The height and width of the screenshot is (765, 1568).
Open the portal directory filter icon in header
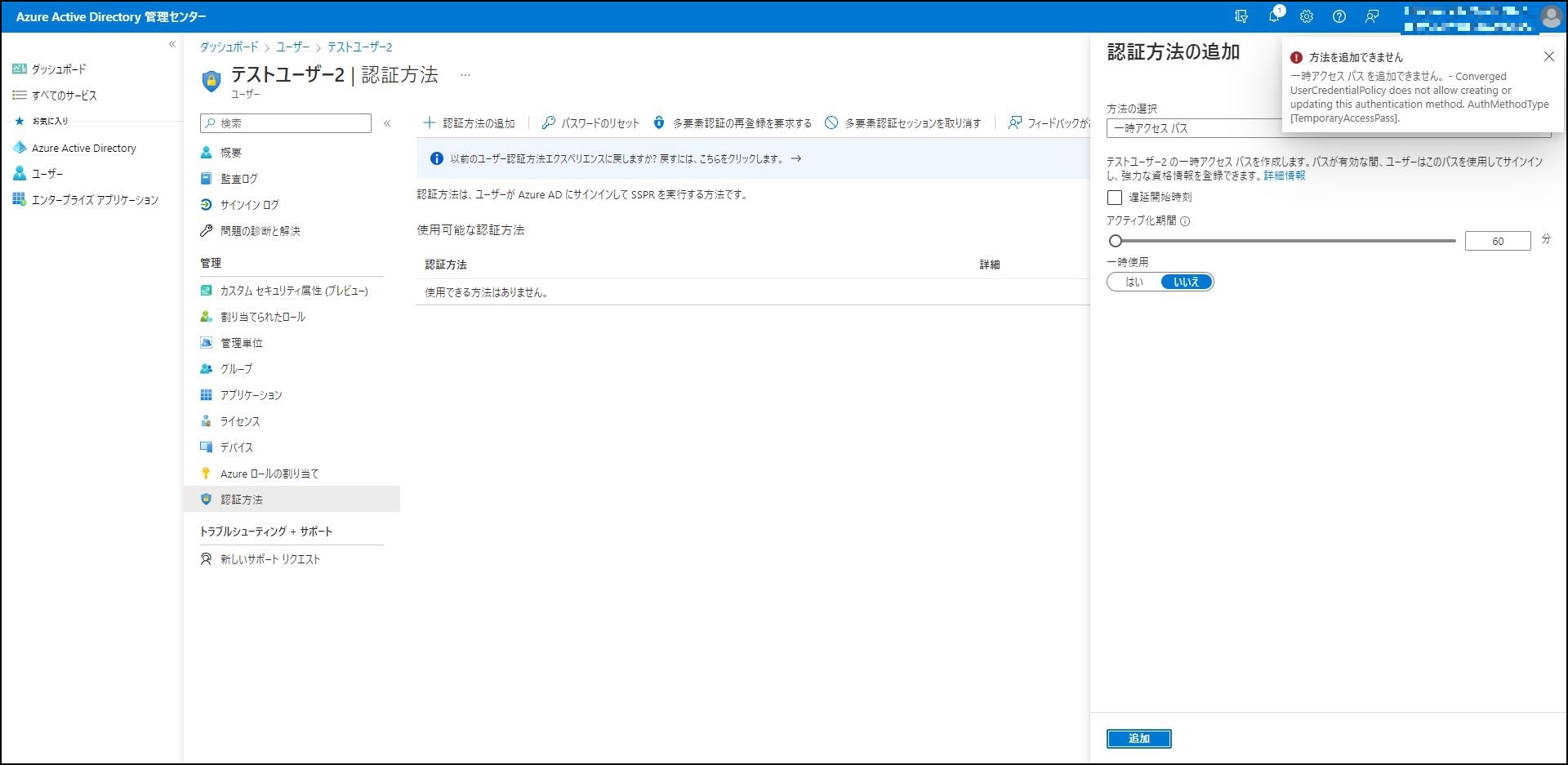pos(1241,16)
